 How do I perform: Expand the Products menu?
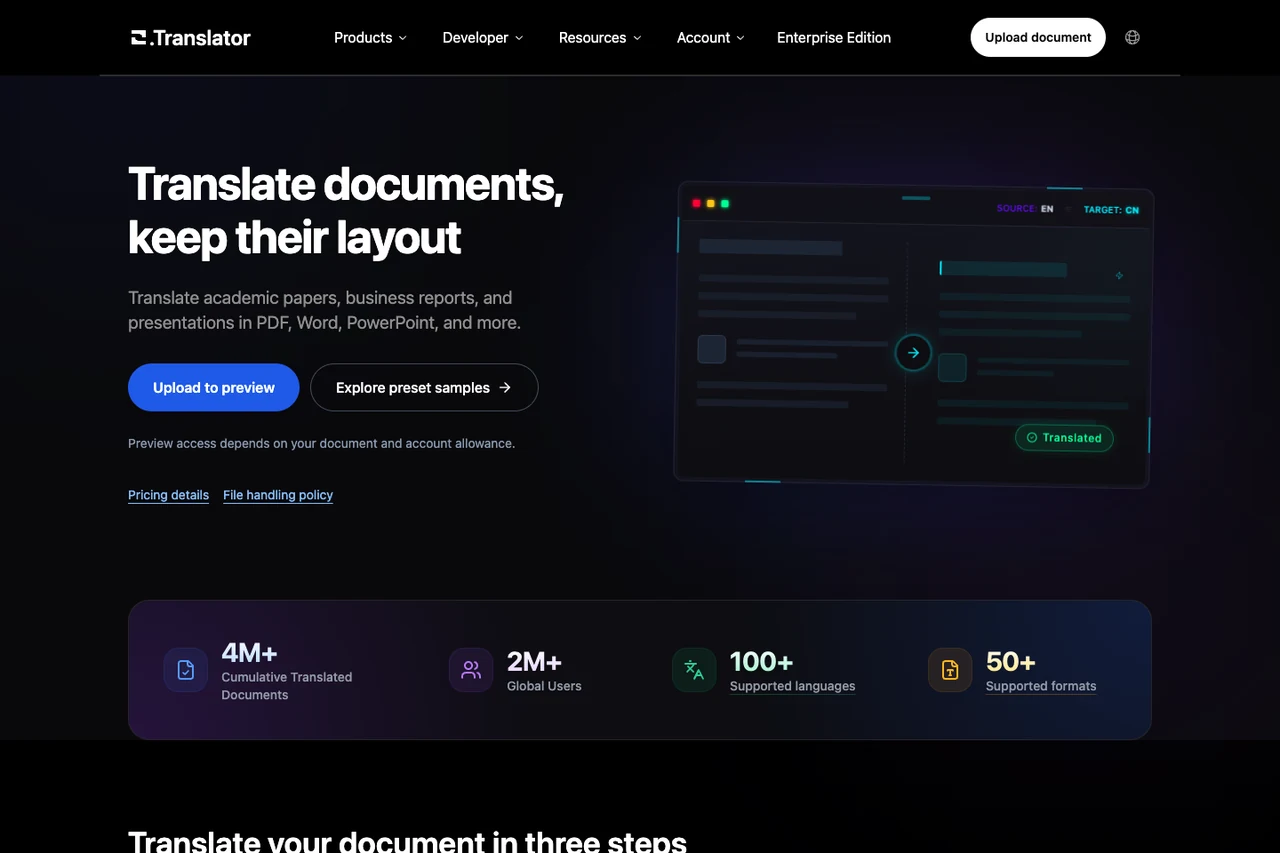click(x=370, y=38)
